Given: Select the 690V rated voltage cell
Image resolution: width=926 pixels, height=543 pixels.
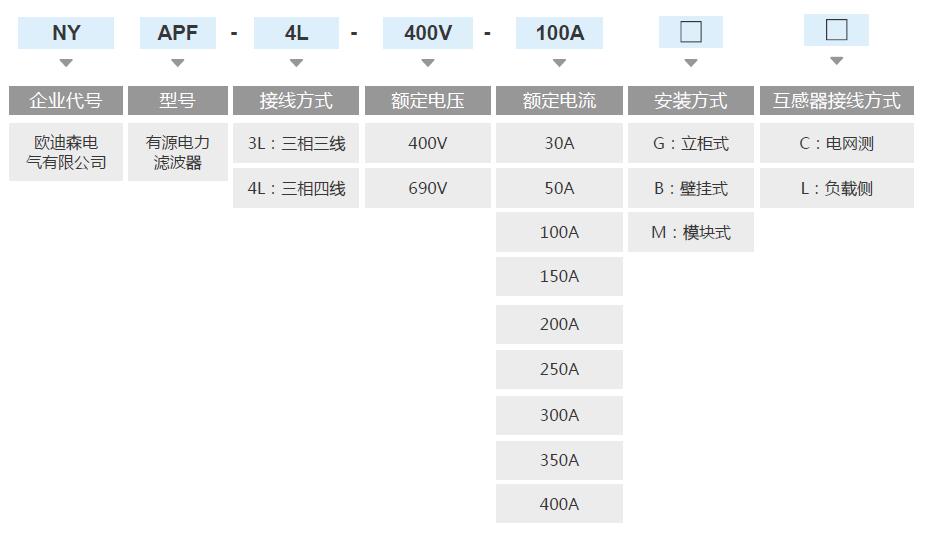Looking at the screenshot, I should click(x=428, y=188).
